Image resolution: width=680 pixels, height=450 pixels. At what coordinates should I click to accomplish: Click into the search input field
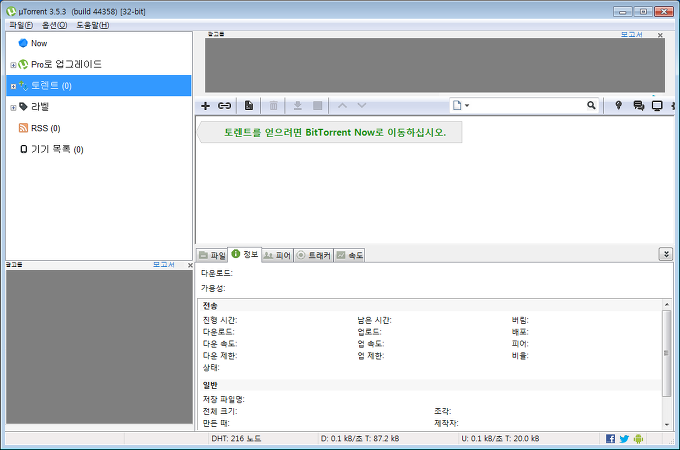(x=528, y=105)
